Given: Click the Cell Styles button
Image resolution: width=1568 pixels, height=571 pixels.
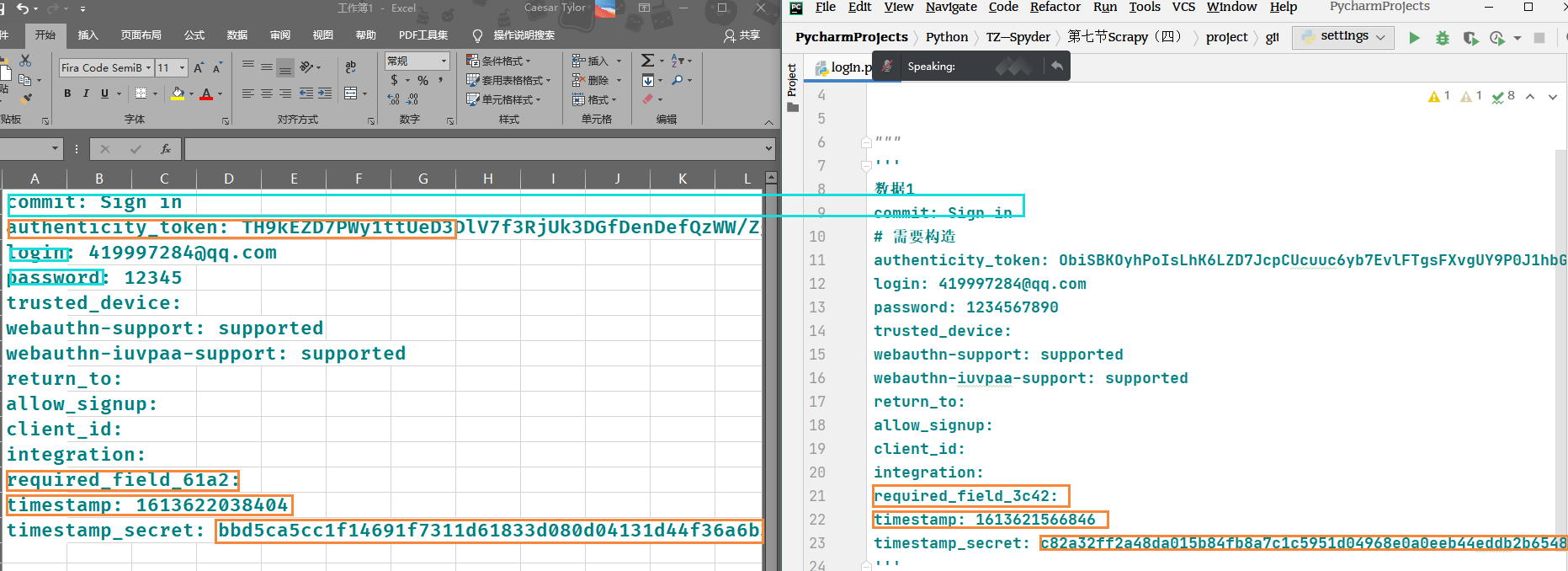Looking at the screenshot, I should click(505, 99).
